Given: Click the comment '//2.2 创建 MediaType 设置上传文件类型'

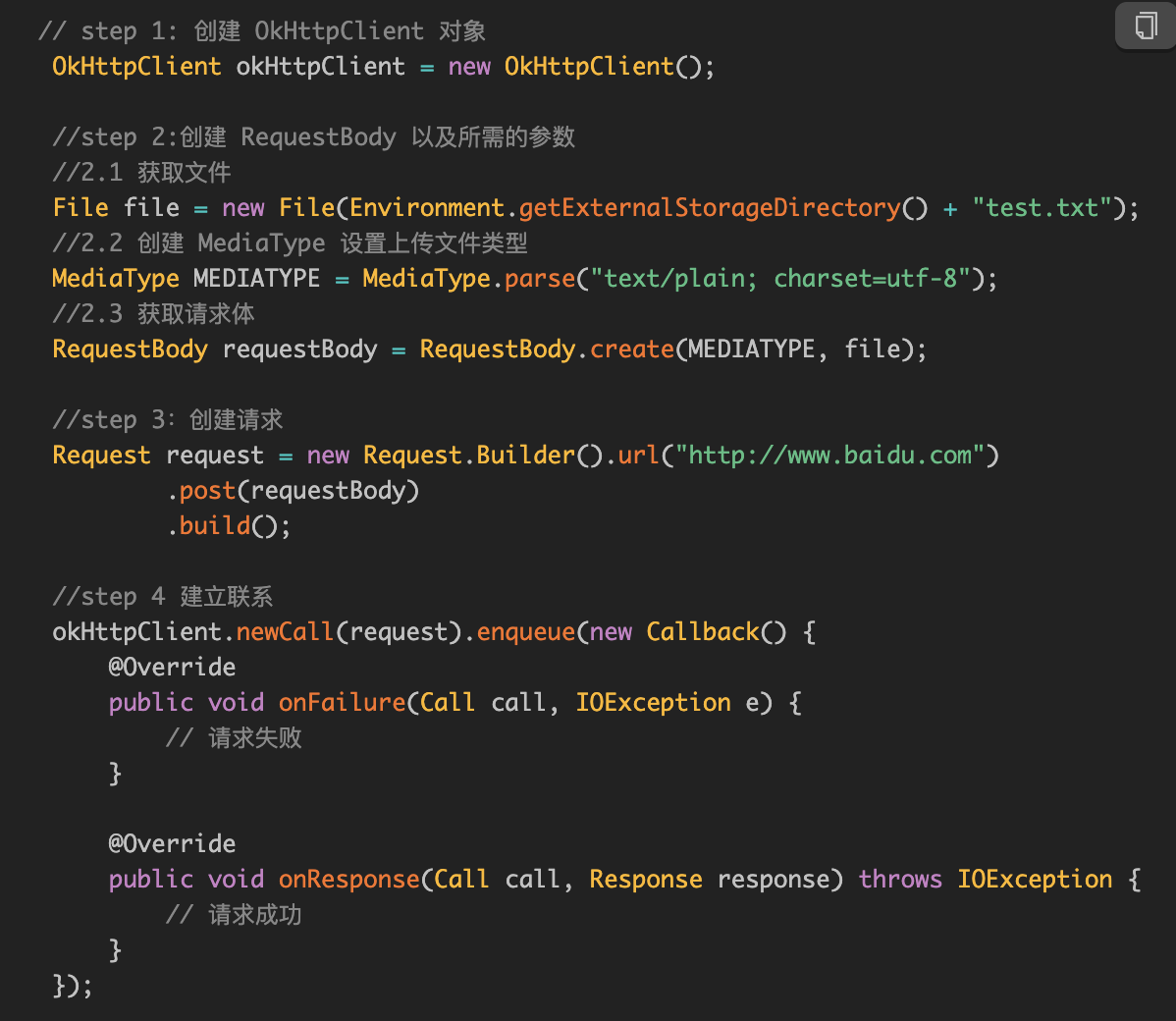Looking at the screenshot, I should click(291, 243).
